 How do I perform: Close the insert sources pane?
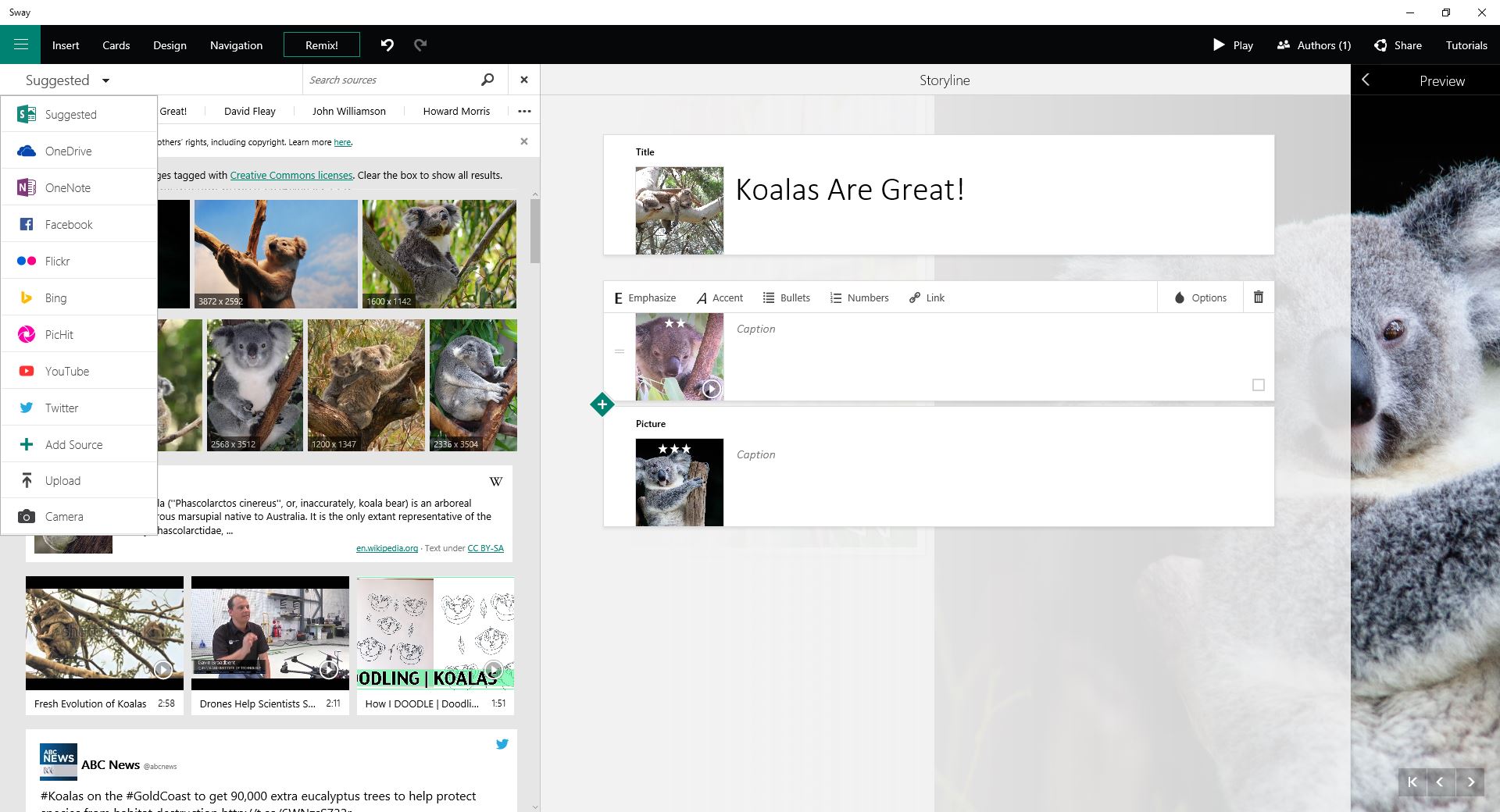click(524, 80)
